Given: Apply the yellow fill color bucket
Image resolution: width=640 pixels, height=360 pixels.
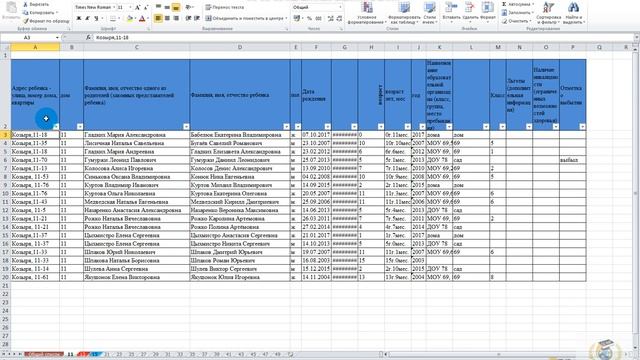Looking at the screenshot, I should (x=130, y=18).
